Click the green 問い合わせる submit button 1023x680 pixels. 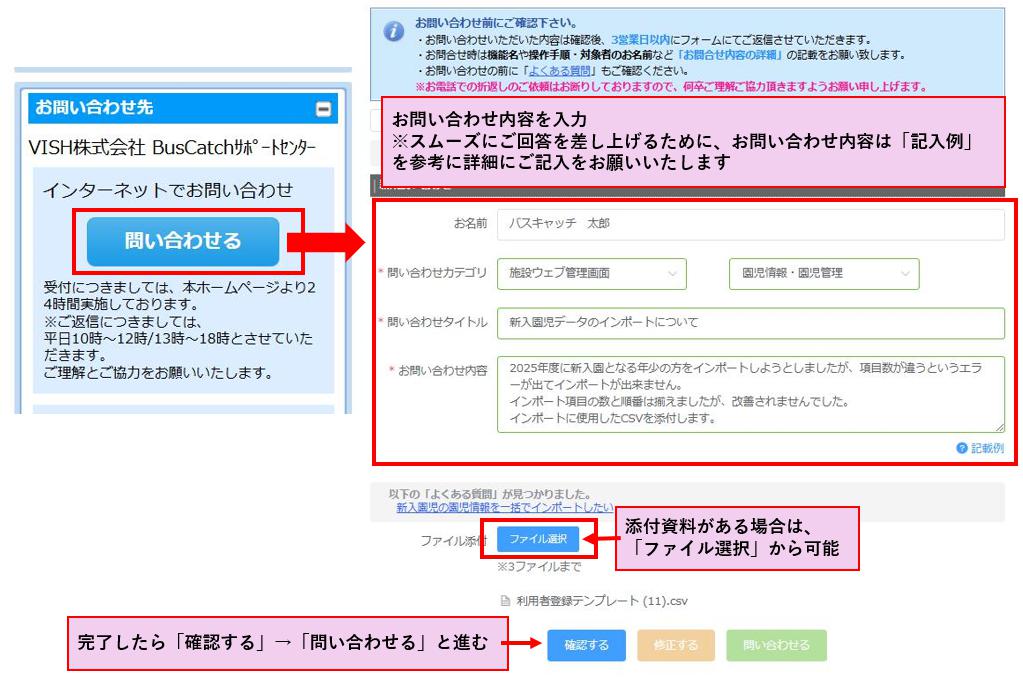coord(773,645)
